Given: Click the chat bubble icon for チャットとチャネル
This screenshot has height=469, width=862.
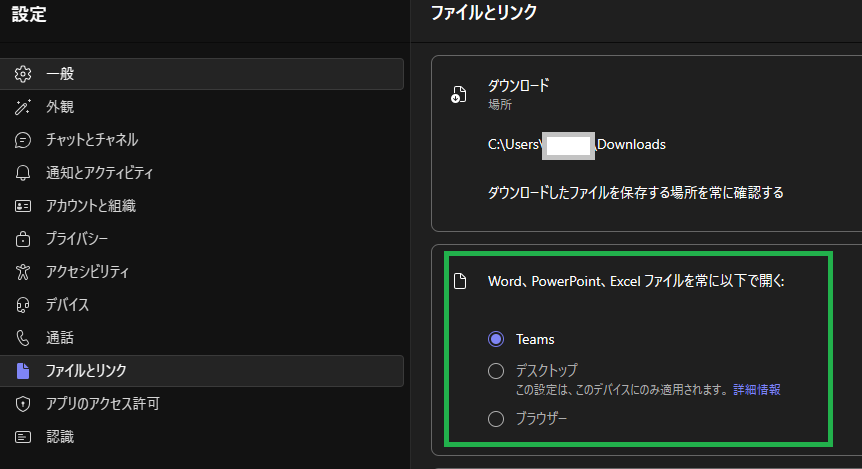Looking at the screenshot, I should [x=23, y=140].
